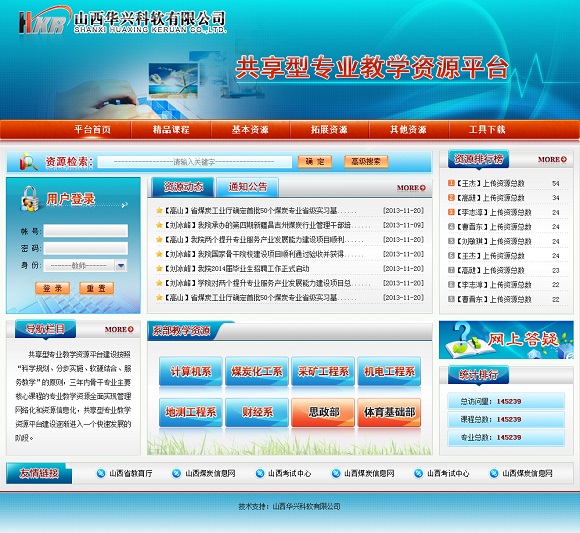Image resolution: width=580 pixels, height=533 pixels.
Task: Click the HKR company logo
Action: (44, 20)
